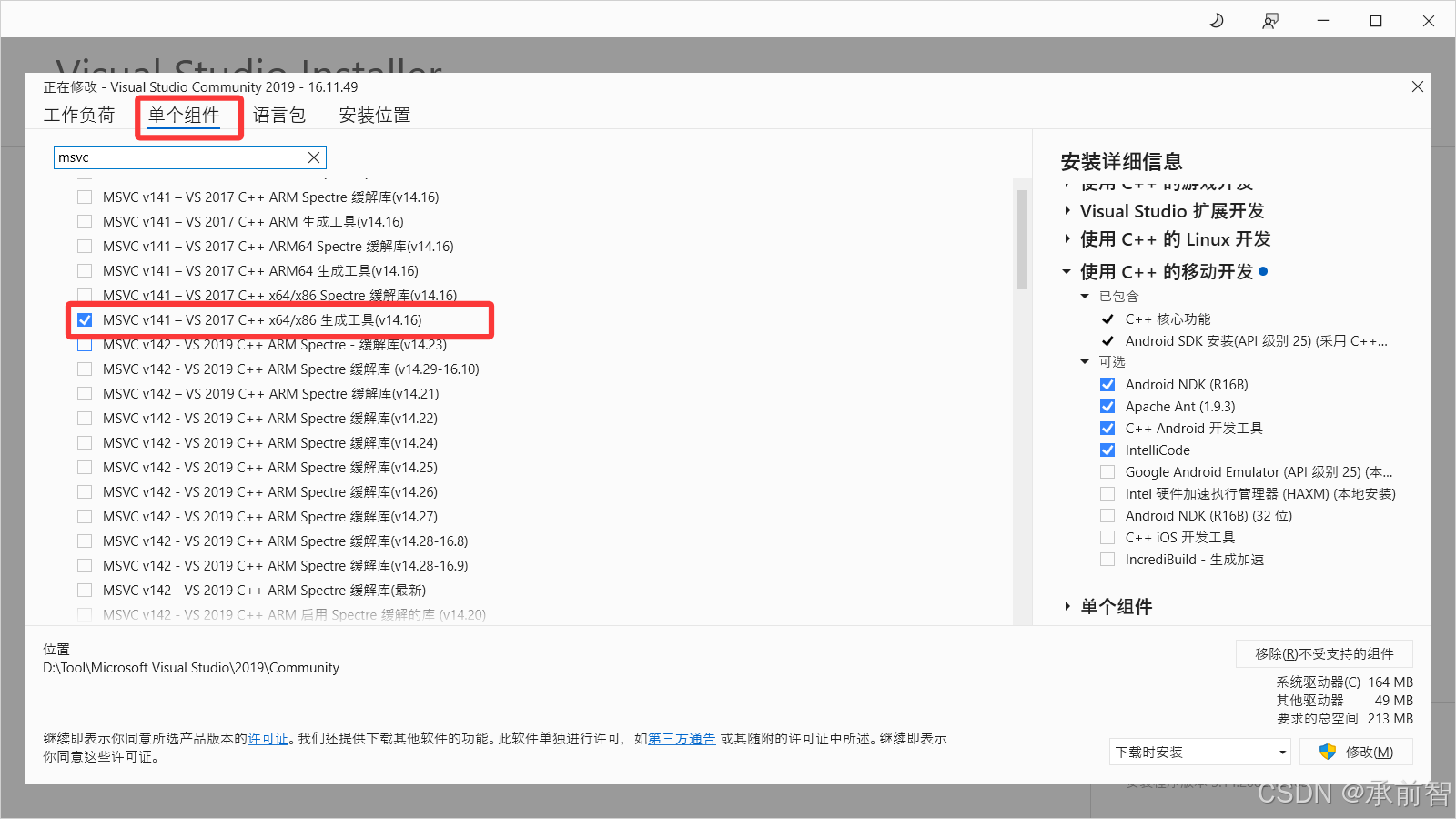Check IncrediBuild - 生成加速 option
1456x819 pixels.
pos(1107,559)
